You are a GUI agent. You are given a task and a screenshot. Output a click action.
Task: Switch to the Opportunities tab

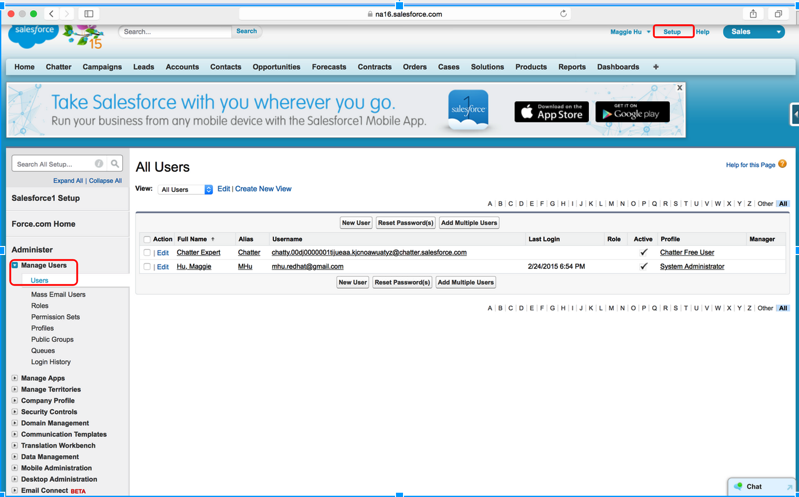[x=276, y=67]
